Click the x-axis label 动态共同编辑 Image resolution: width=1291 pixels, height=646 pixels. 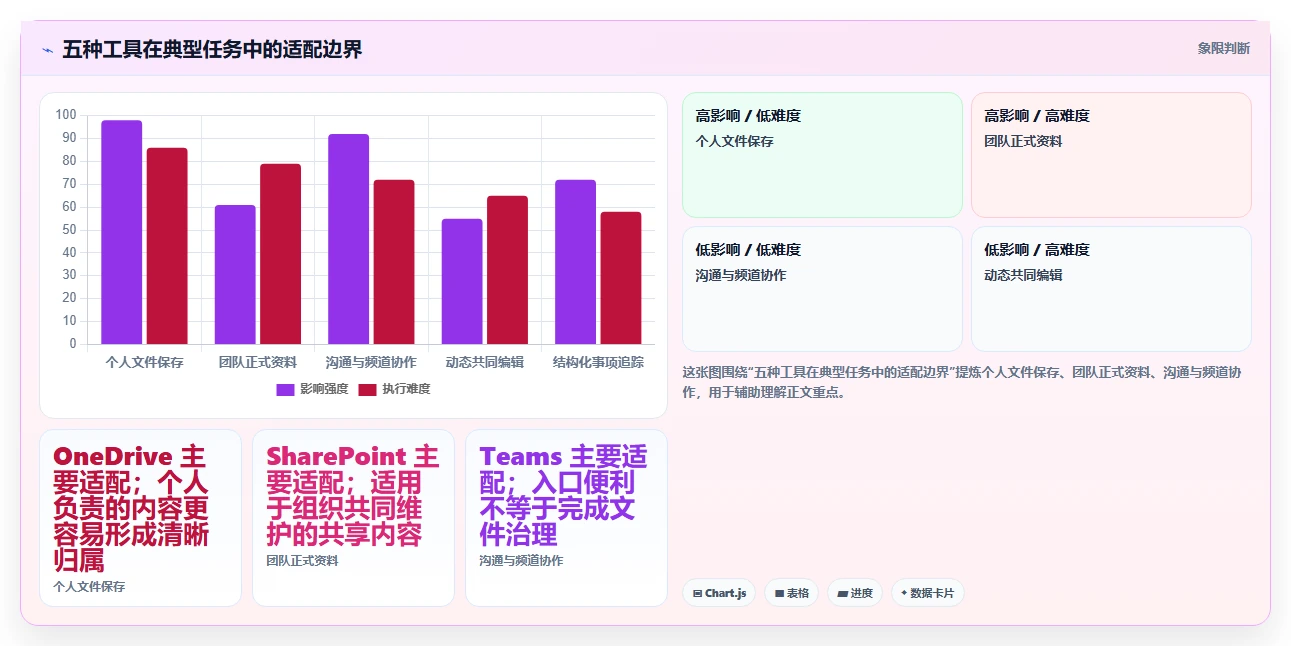[x=485, y=362]
